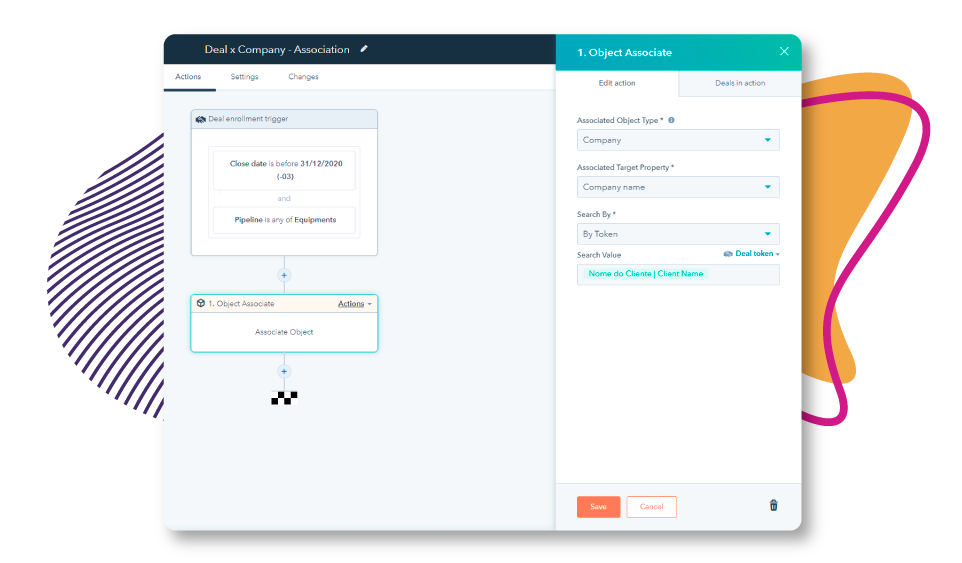The image size is (962, 563).
Task: Click the trash icon to delete action
Action: tap(773, 506)
